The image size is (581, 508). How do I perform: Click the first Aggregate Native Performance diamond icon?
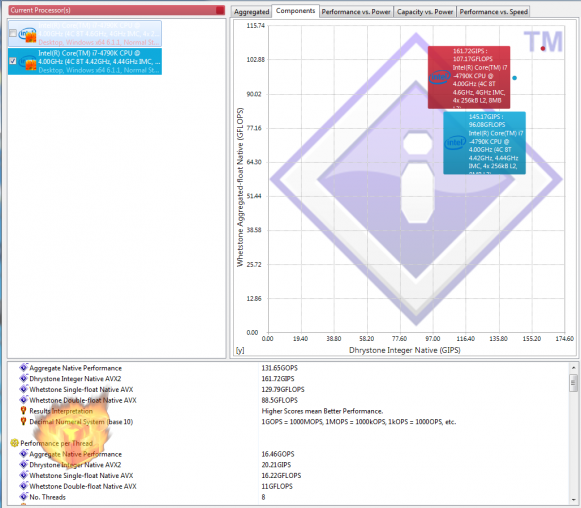[24, 368]
